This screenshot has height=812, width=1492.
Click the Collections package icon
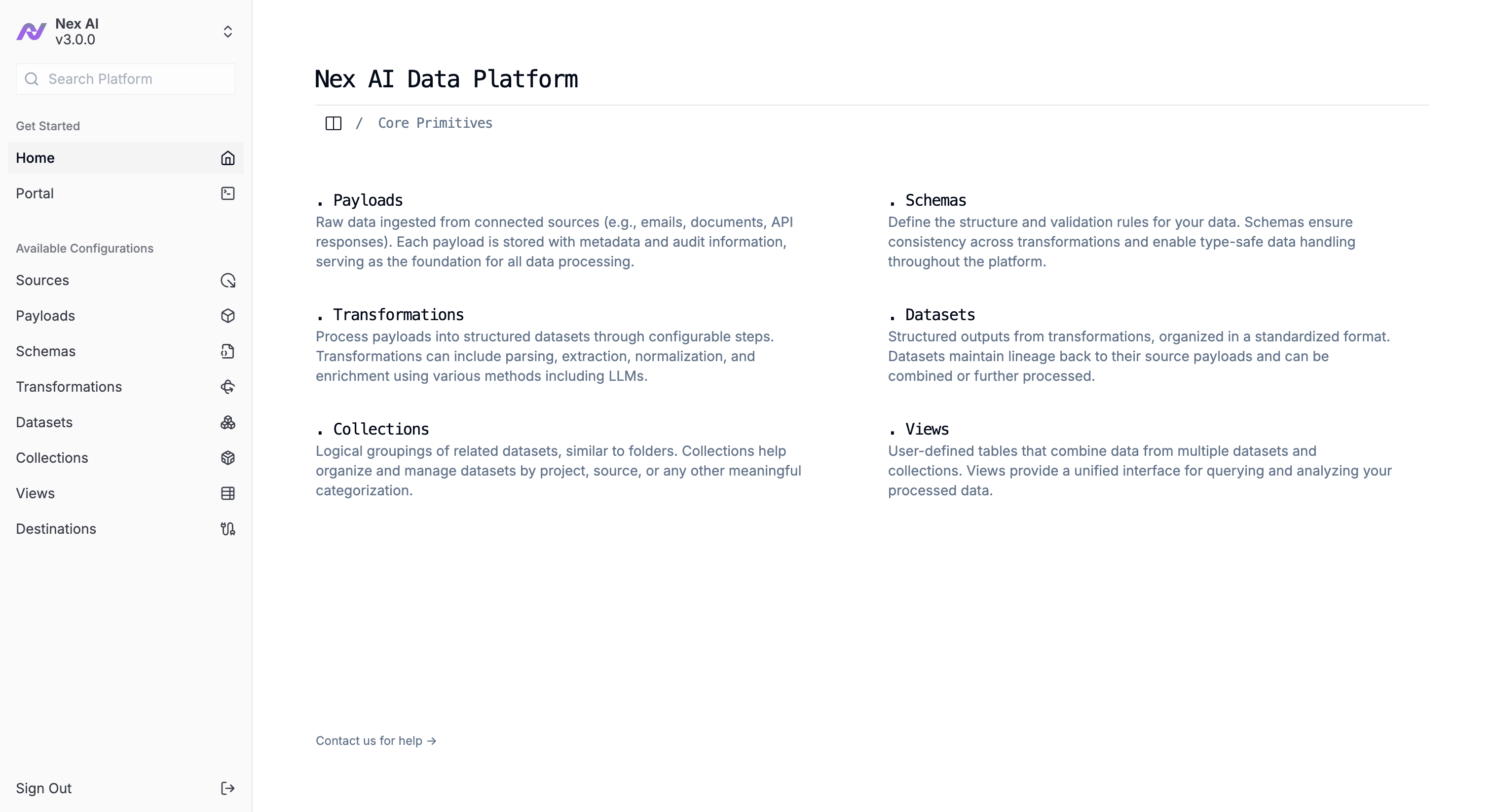pos(227,458)
